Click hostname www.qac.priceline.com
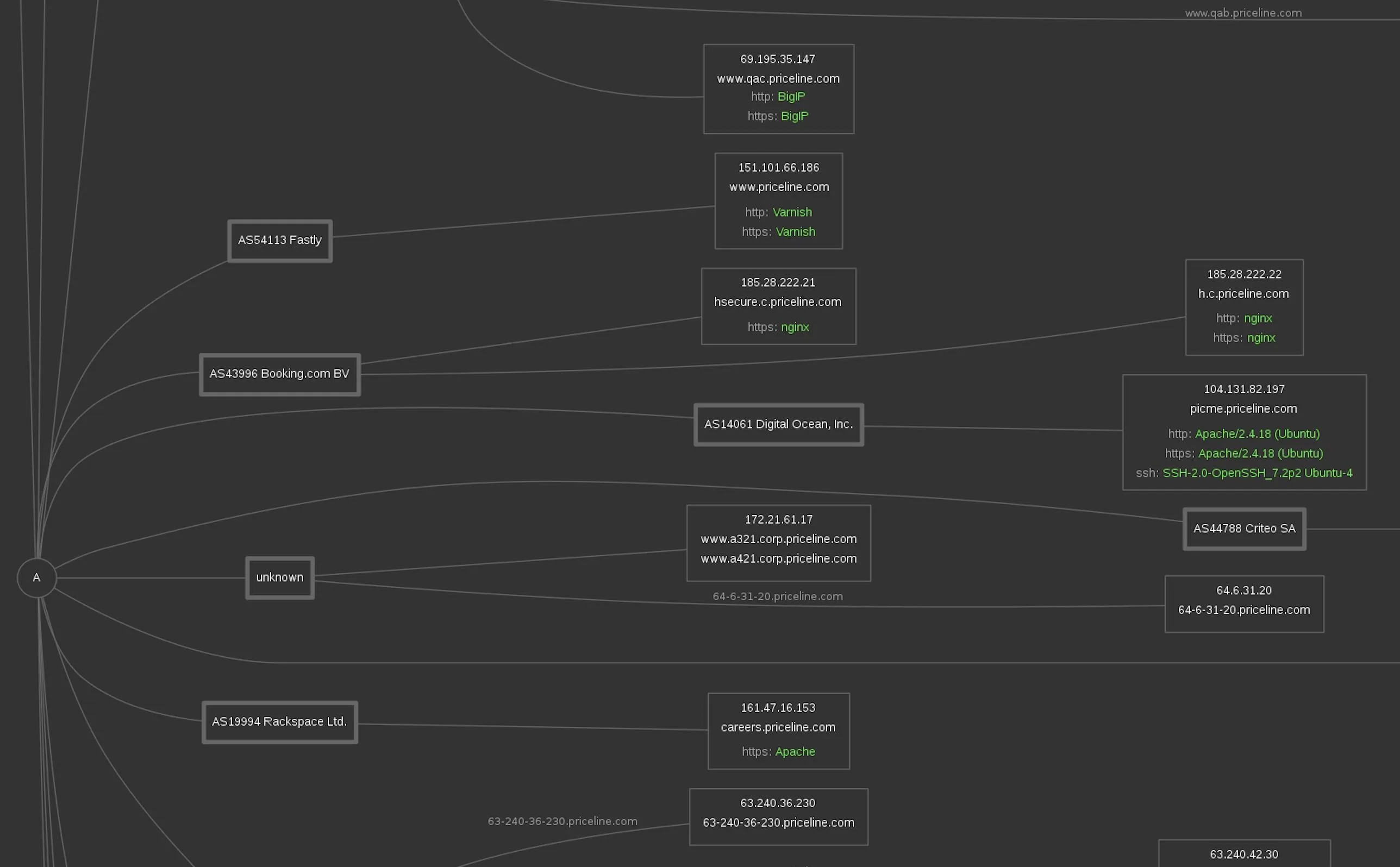The image size is (1400, 867). pyautogui.click(x=778, y=79)
